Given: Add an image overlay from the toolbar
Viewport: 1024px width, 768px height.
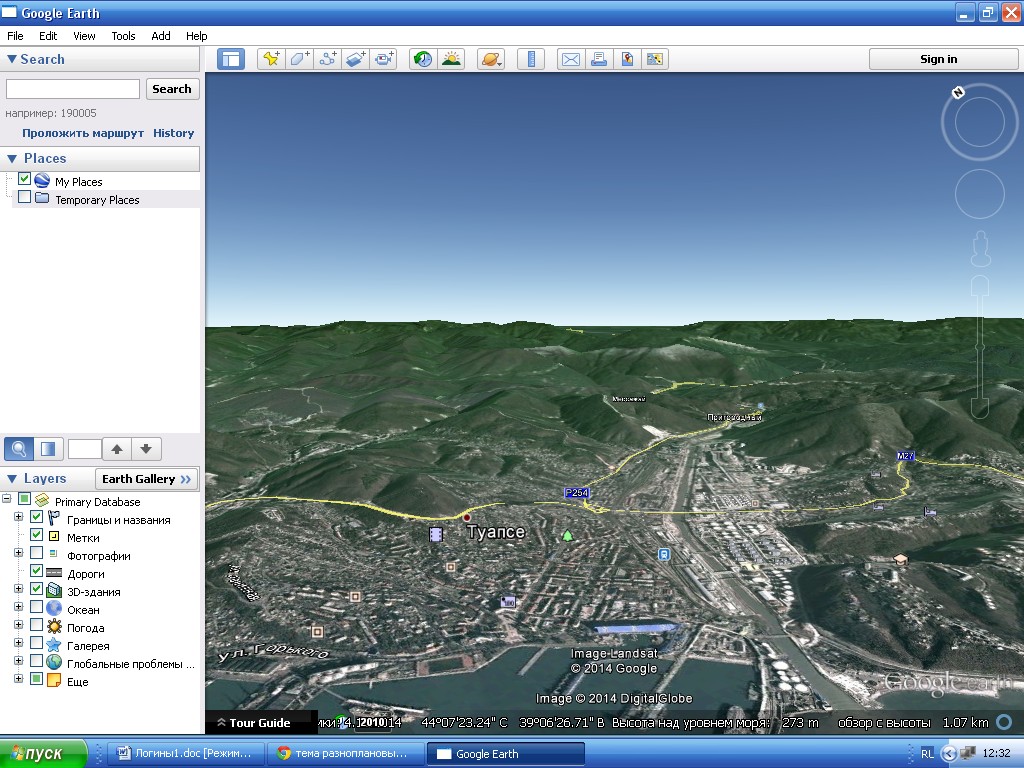Looking at the screenshot, I should pyautogui.click(x=355, y=59).
